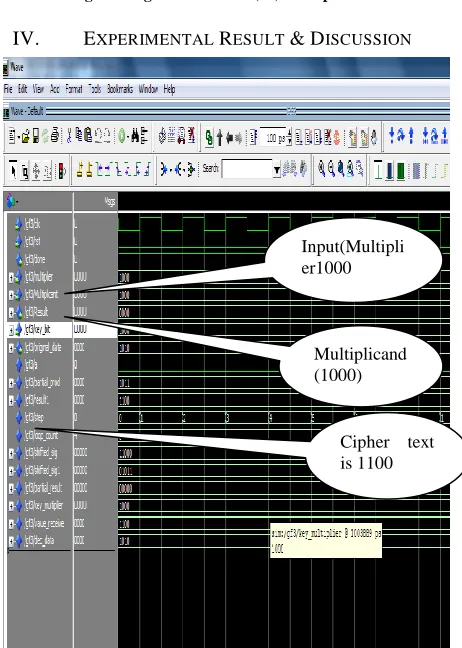Image resolution: width=462 pixels, height=648 pixels.
Task: Select the /gf3/step signal
Action: (x=34, y=417)
